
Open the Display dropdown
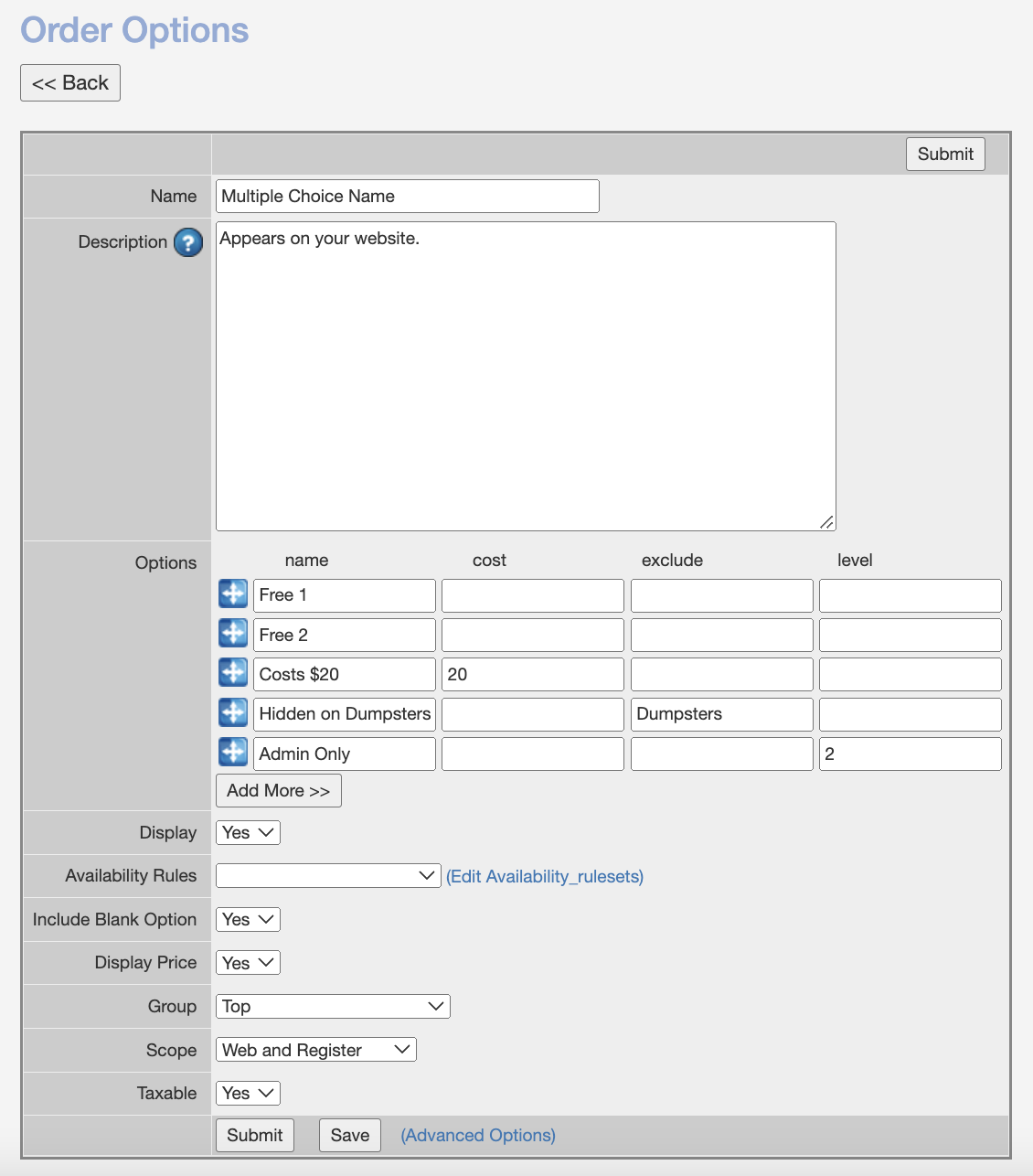tap(248, 832)
